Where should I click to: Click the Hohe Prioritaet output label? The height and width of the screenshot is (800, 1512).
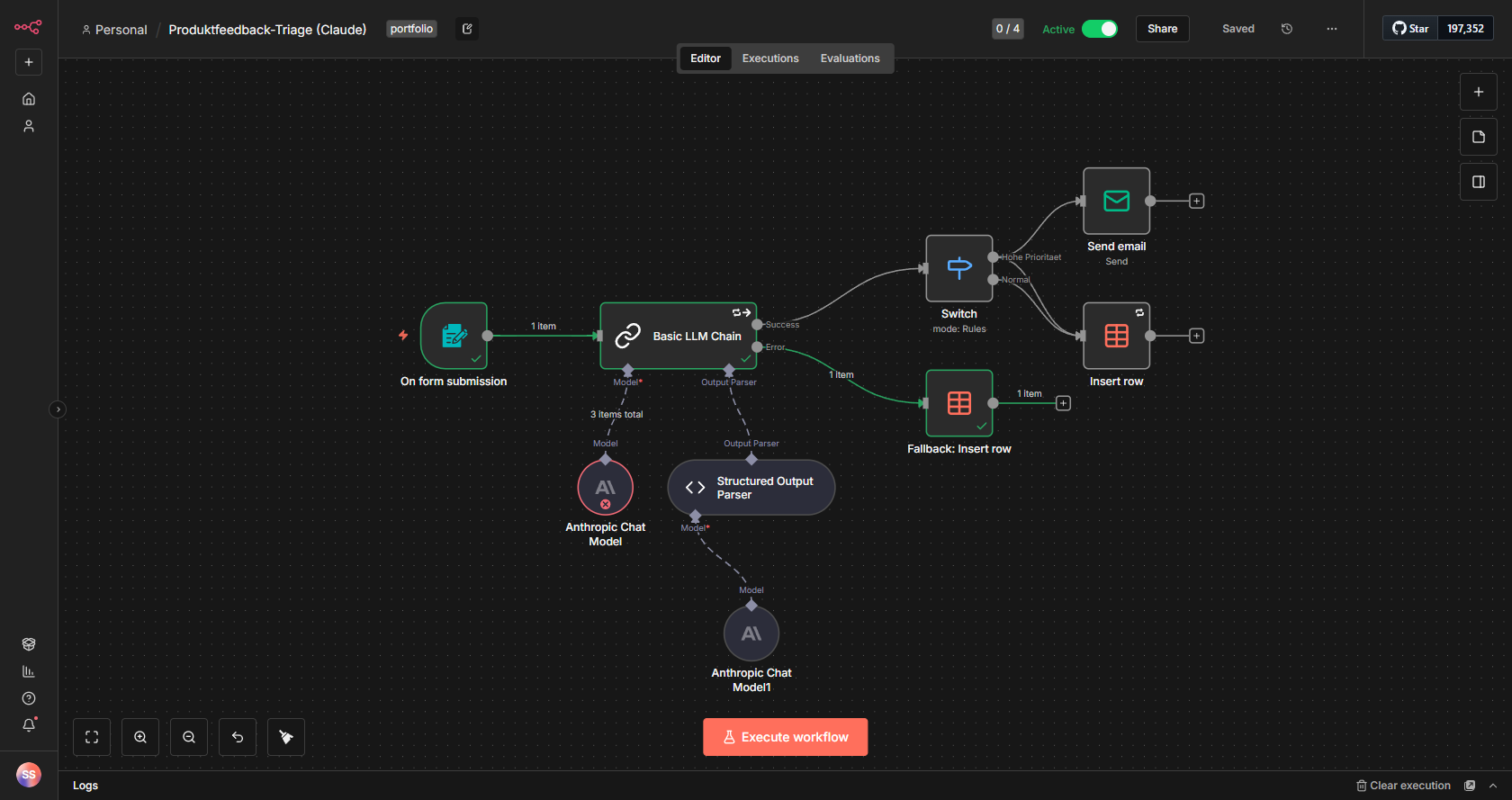pos(1031,257)
